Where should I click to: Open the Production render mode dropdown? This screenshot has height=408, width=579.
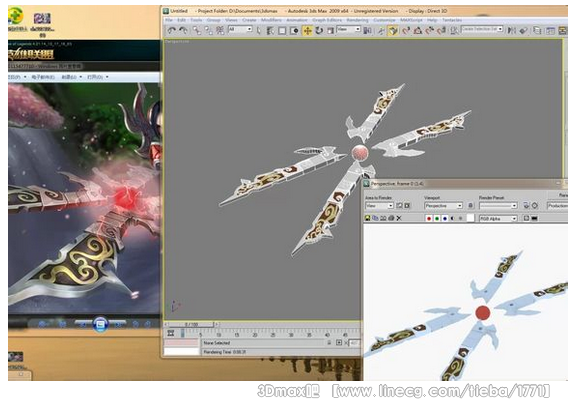point(558,206)
